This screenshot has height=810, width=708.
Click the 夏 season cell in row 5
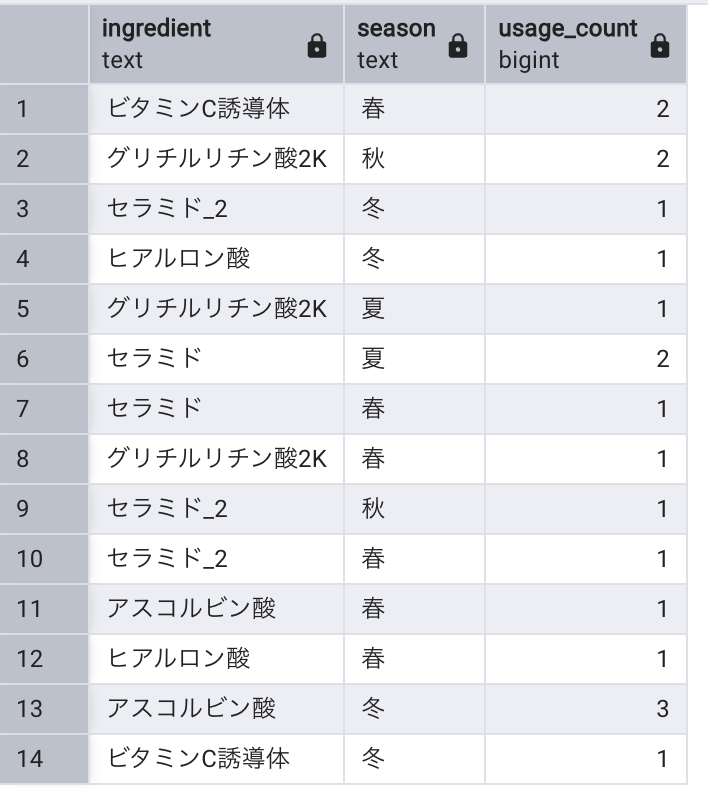pyautogui.click(x=414, y=309)
